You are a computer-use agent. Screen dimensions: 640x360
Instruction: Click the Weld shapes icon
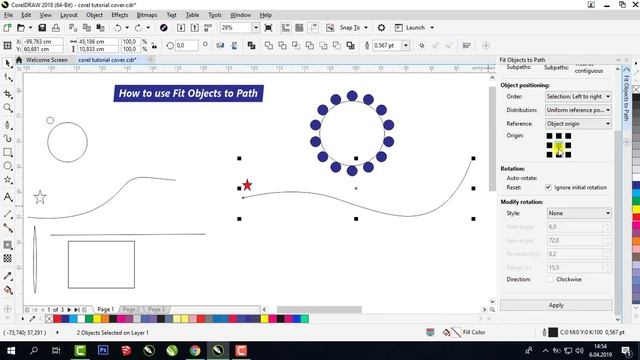coord(269,45)
